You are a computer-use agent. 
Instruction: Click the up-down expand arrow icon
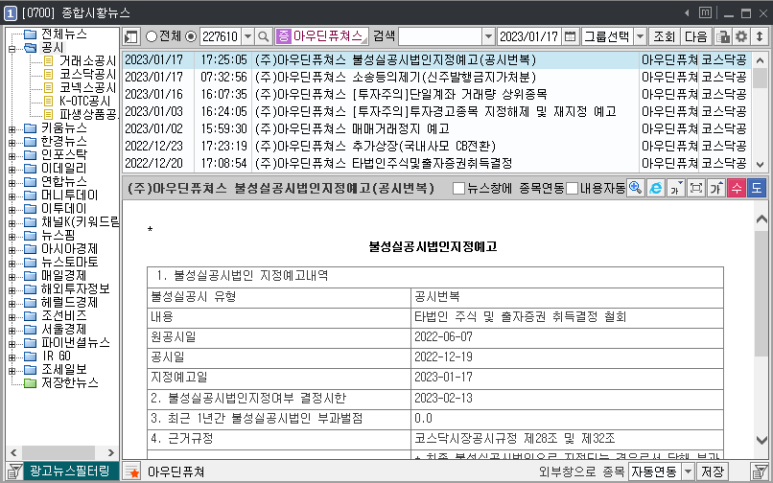(759, 36)
